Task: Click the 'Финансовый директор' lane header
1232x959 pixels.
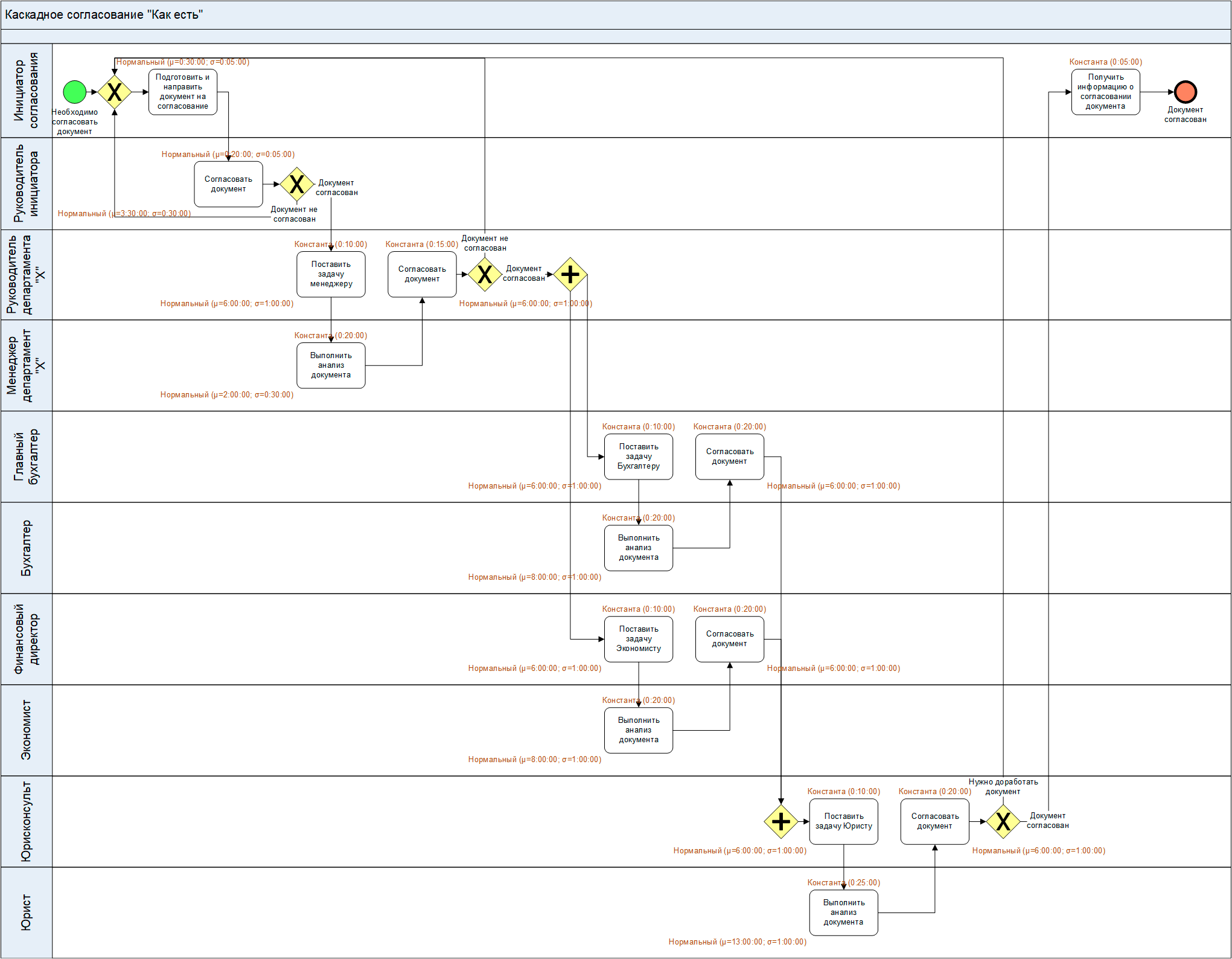Action: coord(27,640)
